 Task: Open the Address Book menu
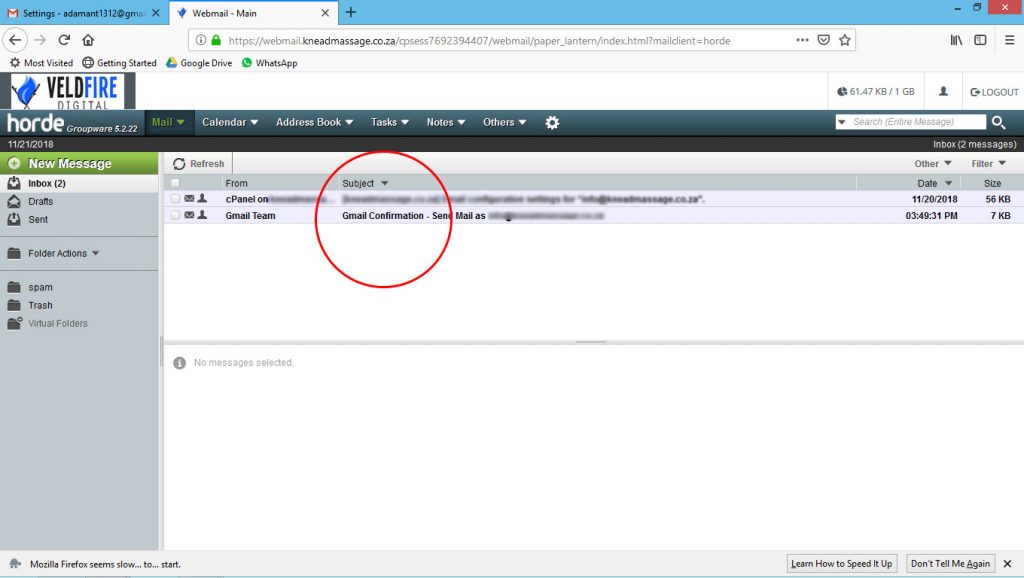pos(314,122)
